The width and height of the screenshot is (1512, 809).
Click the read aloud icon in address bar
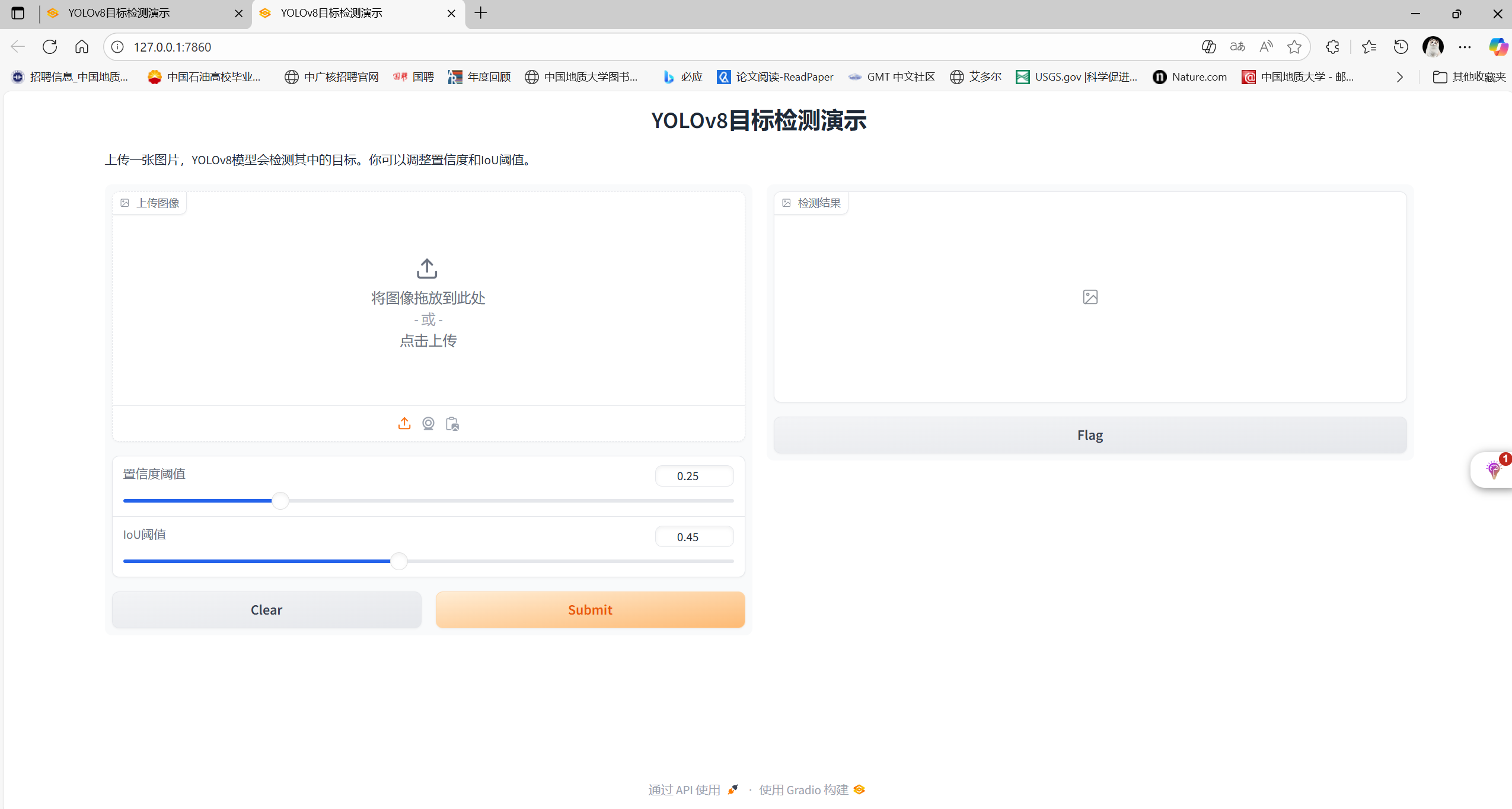tap(1265, 46)
